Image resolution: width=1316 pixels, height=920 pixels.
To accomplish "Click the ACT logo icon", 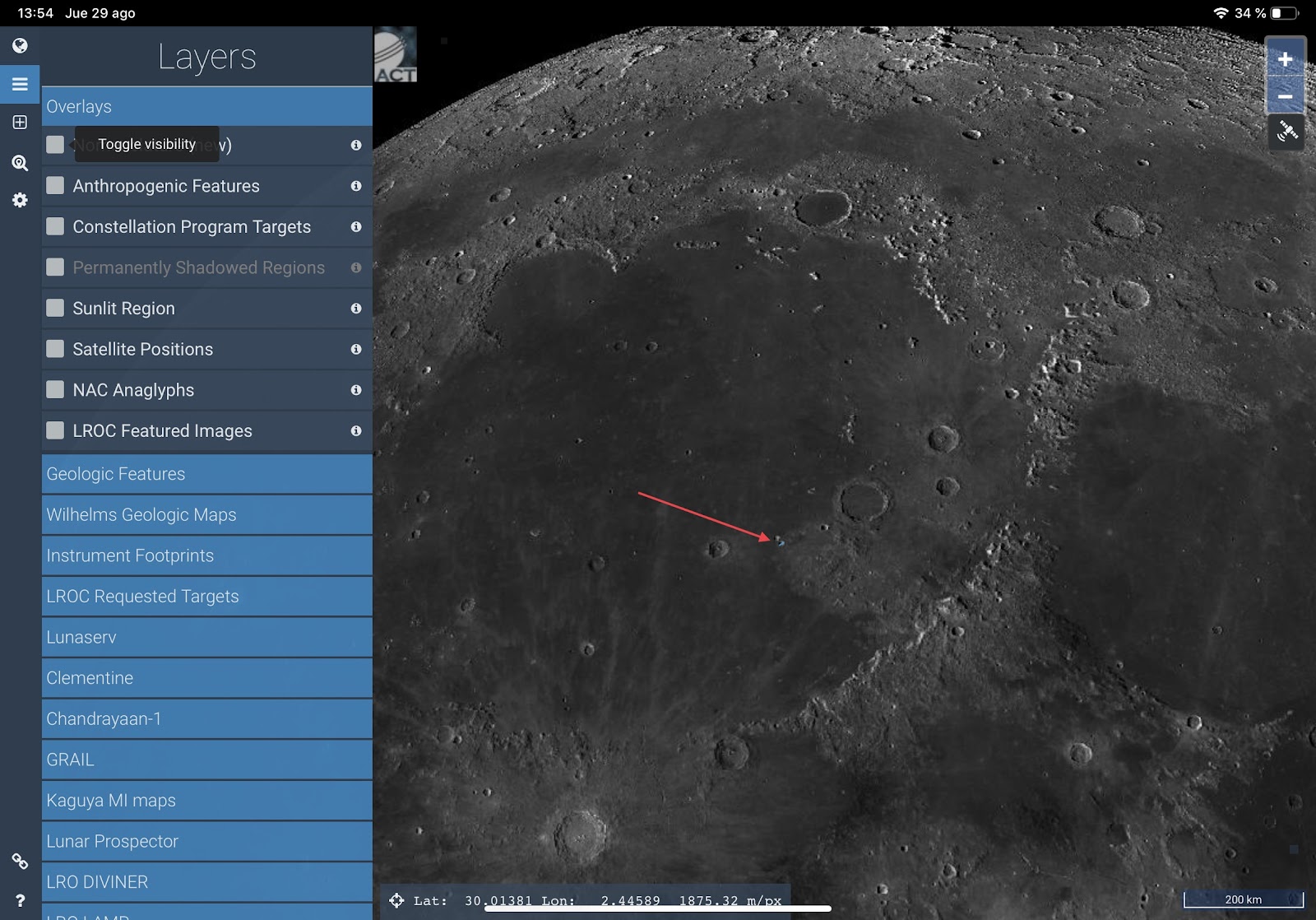I will [396, 54].
